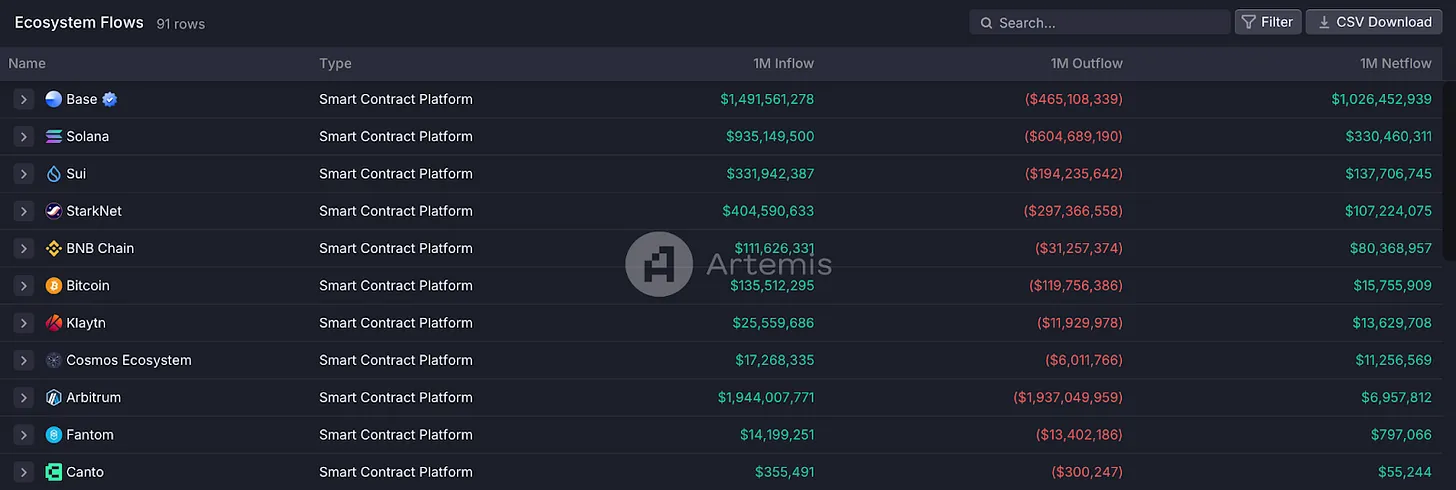Image resolution: width=1456 pixels, height=490 pixels.
Task: Click the Klaytn logo icon
Action: click(54, 323)
